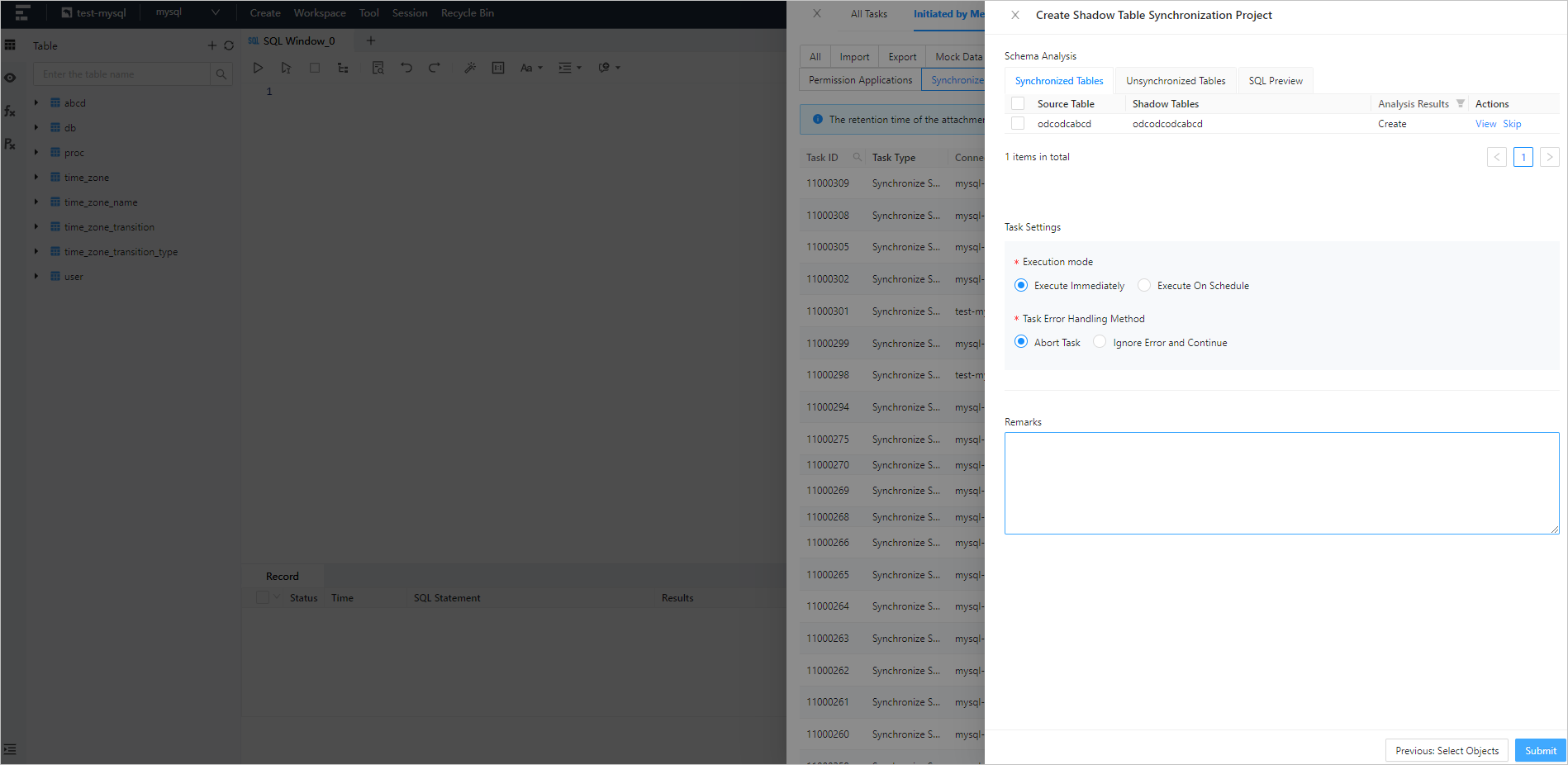Click the Task ID search icon
Screen dimensions: 1568x765
tap(857, 157)
